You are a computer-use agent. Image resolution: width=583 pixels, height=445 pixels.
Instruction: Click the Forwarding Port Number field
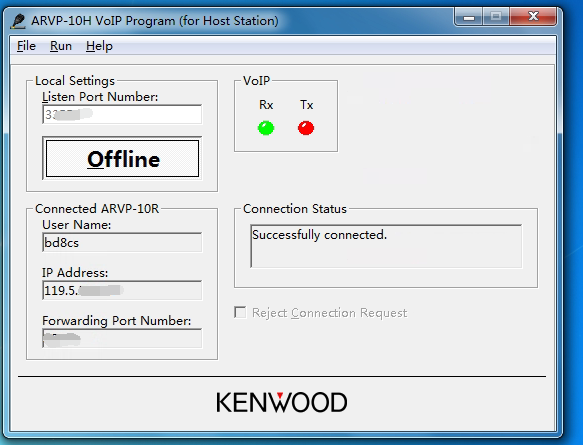pos(122,338)
